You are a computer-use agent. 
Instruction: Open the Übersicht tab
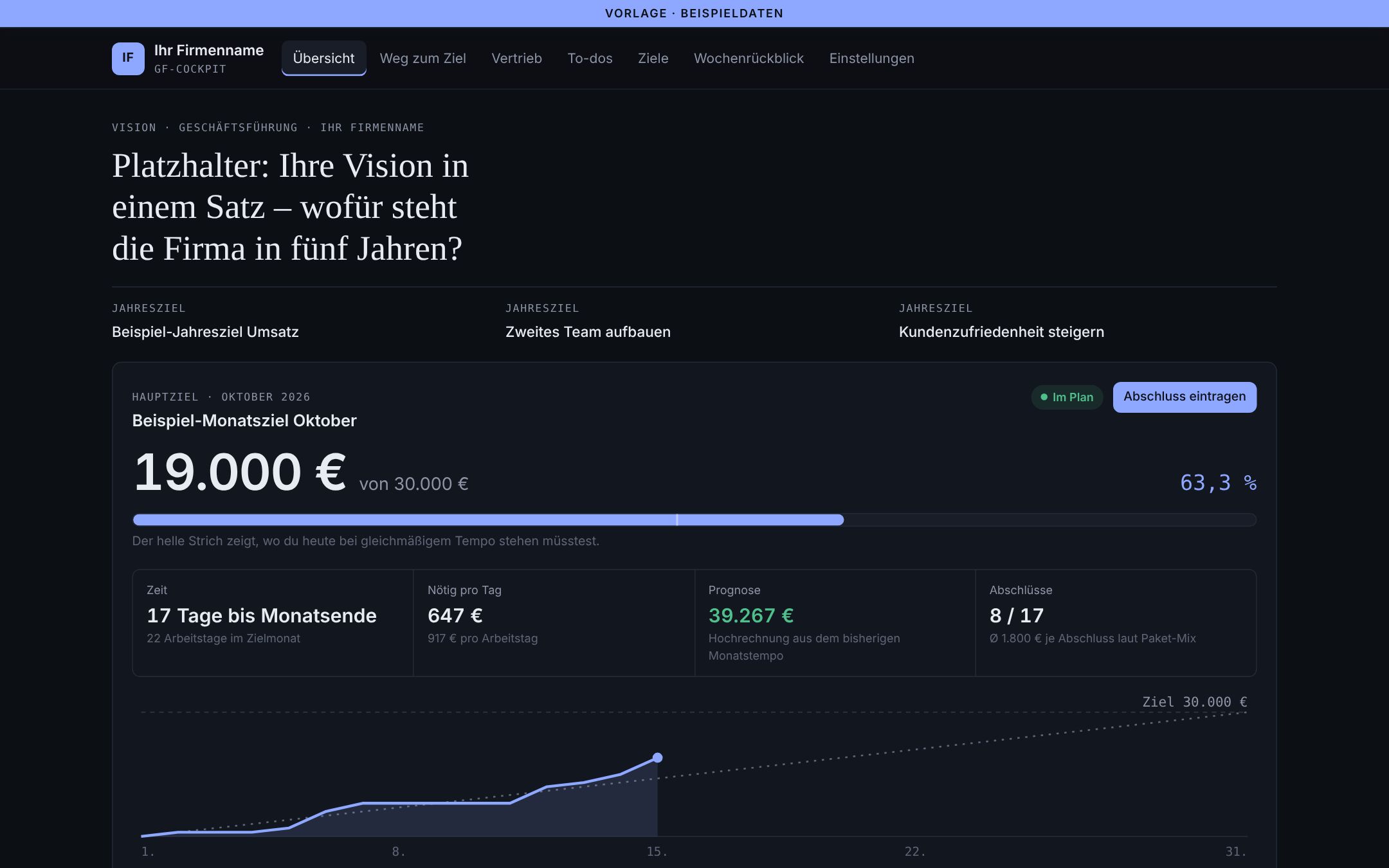point(323,59)
